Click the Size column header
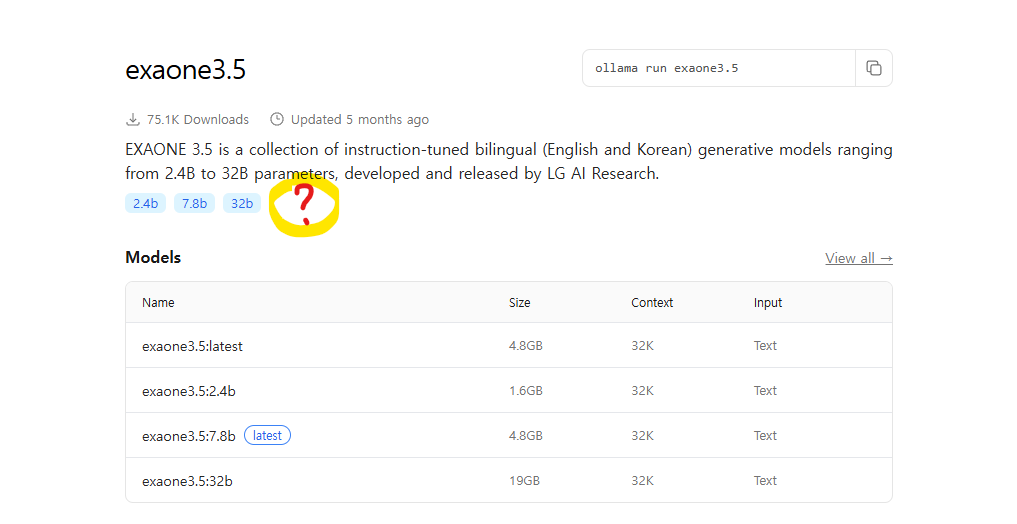 pyautogui.click(x=520, y=303)
